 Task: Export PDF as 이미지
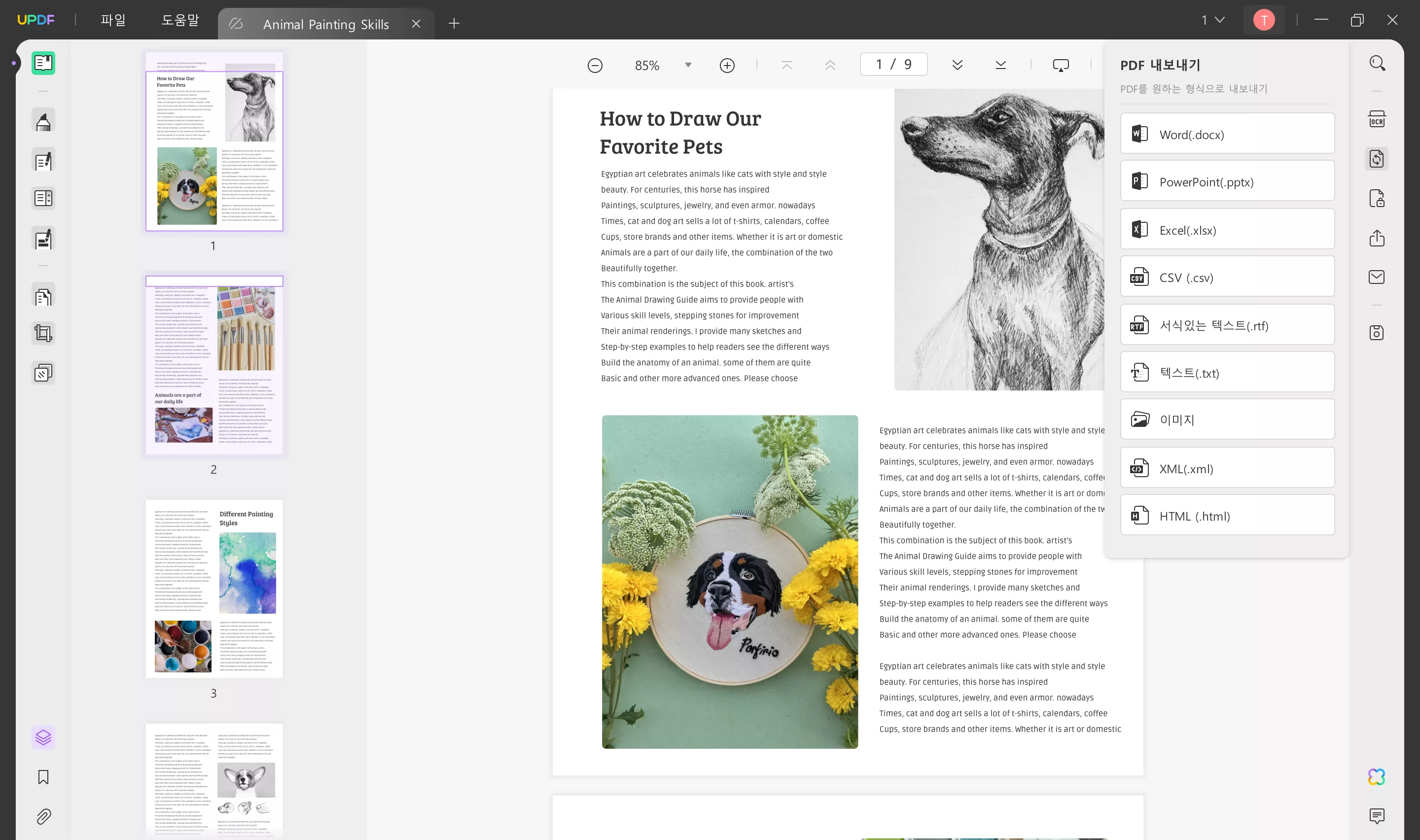(x=1227, y=420)
